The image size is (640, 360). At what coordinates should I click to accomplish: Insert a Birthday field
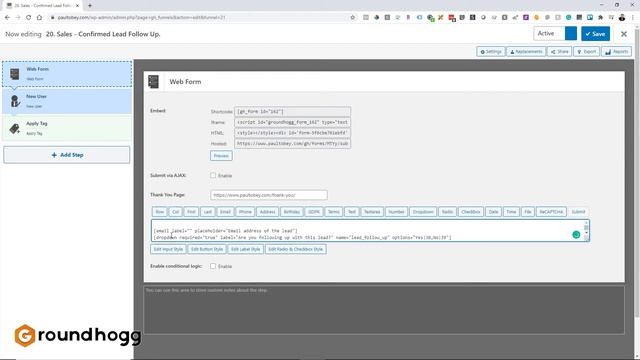[x=291, y=212]
